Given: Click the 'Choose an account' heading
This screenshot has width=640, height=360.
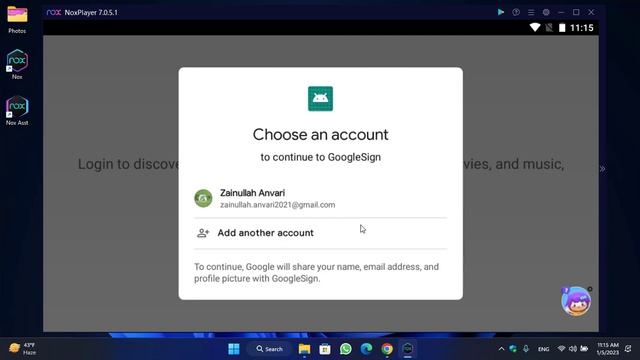Looking at the screenshot, I should 320,135.
